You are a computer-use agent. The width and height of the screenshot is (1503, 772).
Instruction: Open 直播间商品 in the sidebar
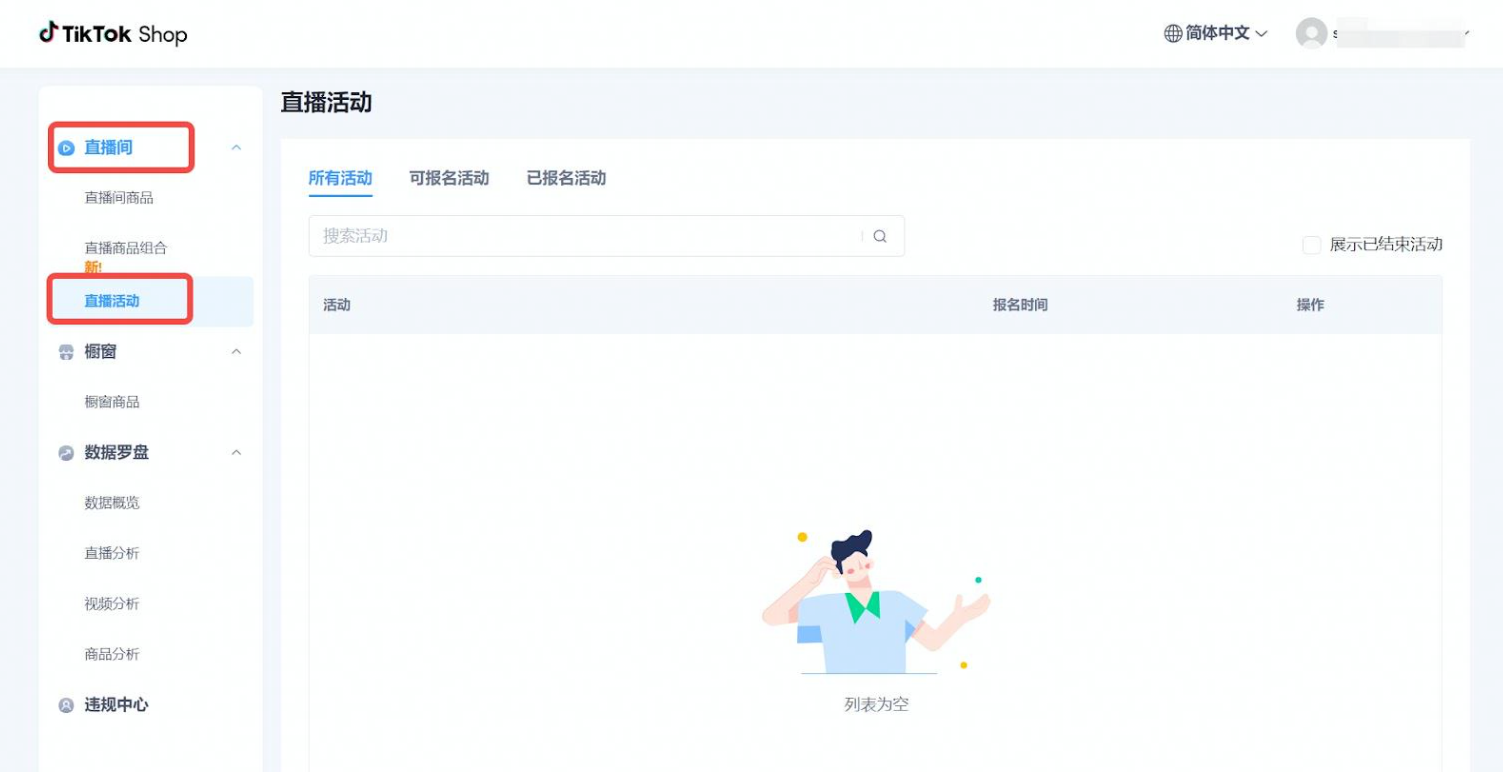pos(119,198)
